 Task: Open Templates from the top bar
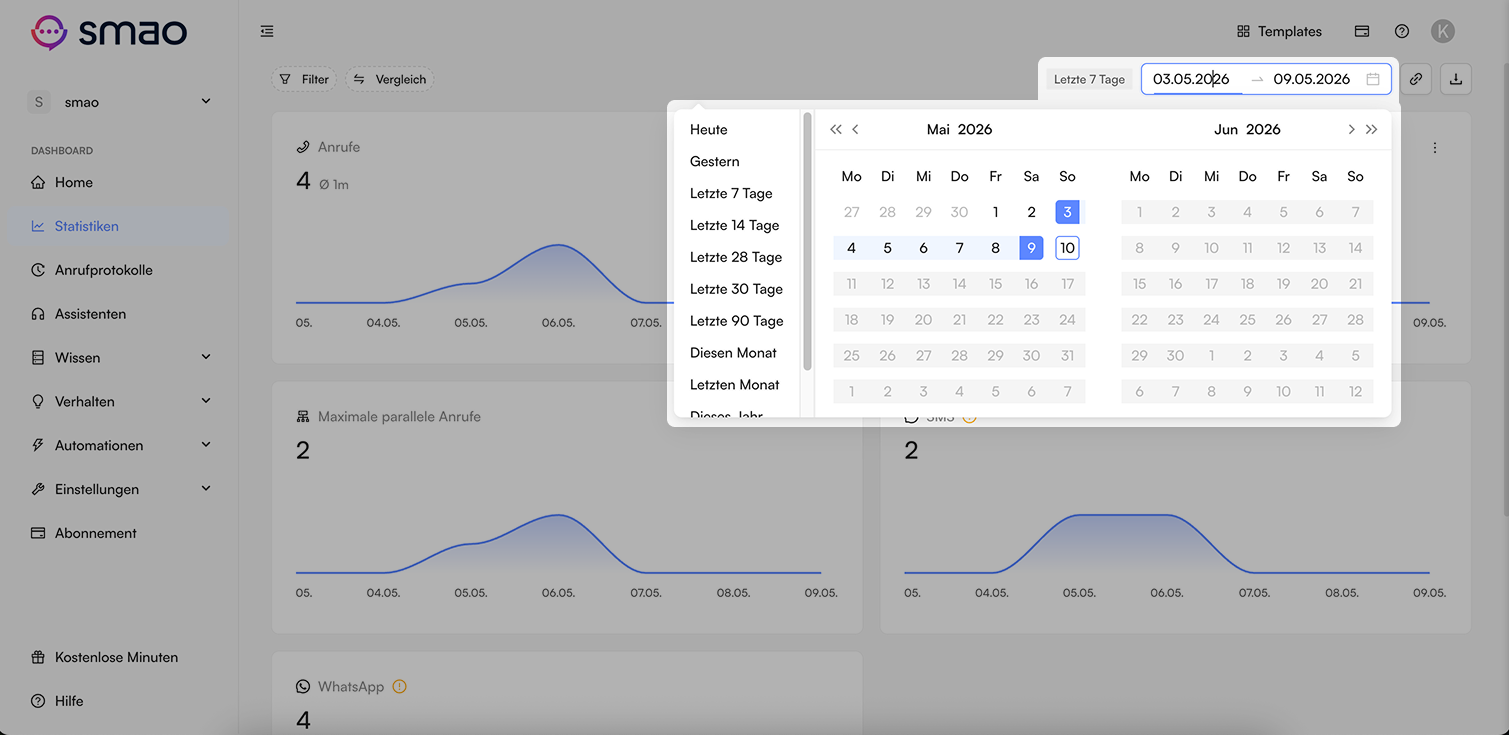coord(1279,31)
